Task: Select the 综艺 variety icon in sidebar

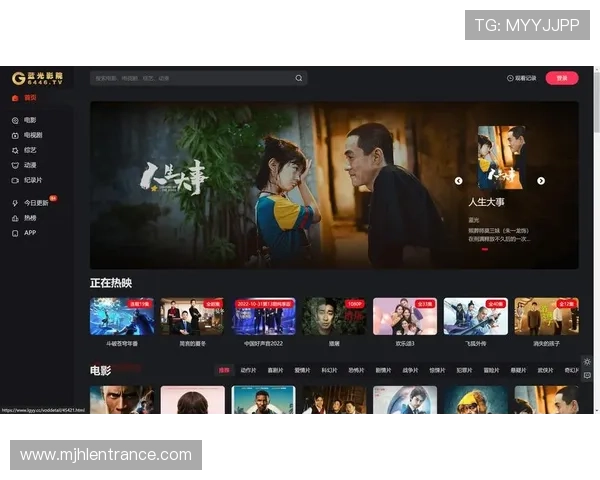Action: [x=15, y=150]
